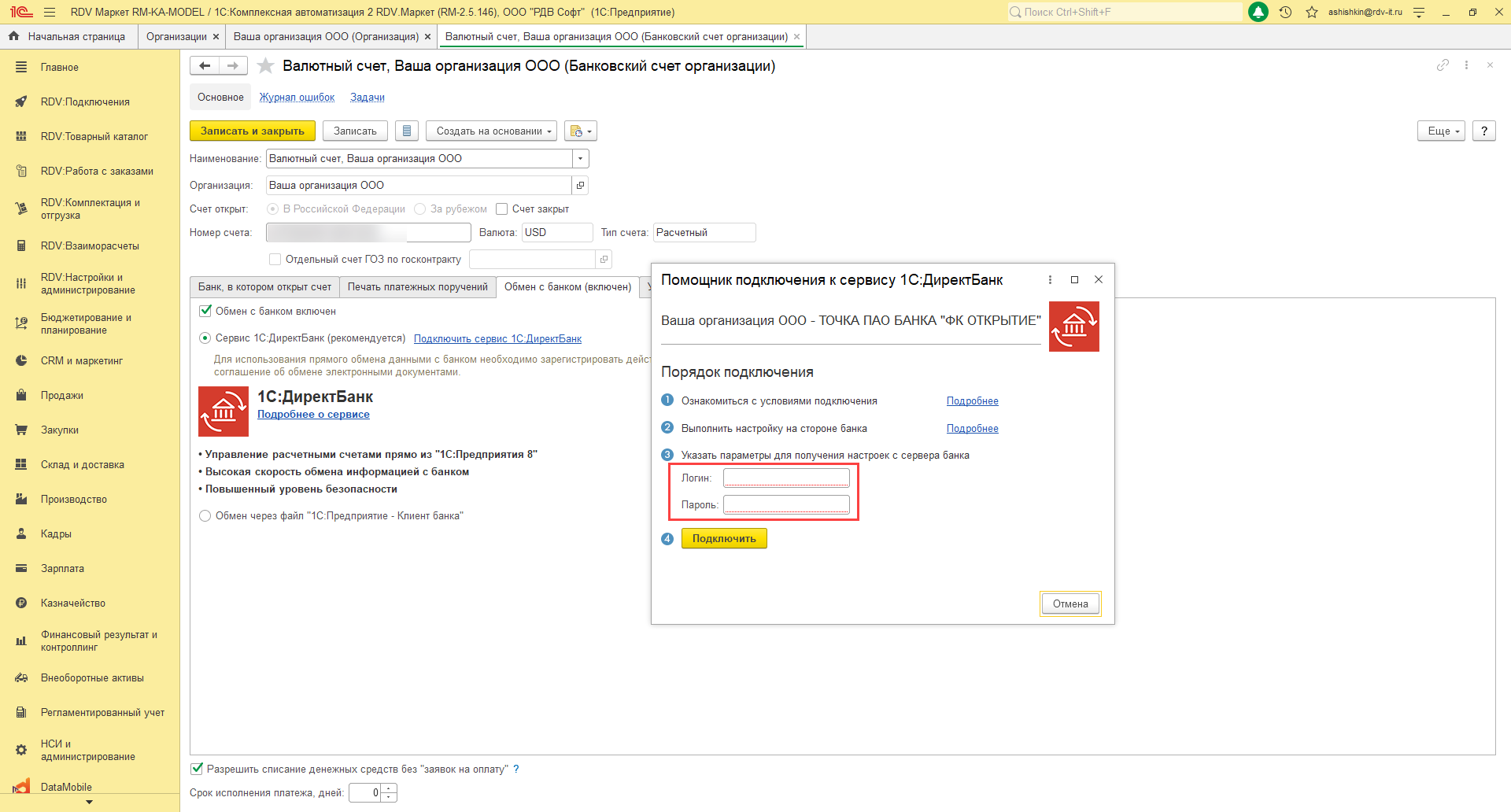Click the 'Логин' input field
Viewport: 1511px width, 812px height.
tap(785, 478)
